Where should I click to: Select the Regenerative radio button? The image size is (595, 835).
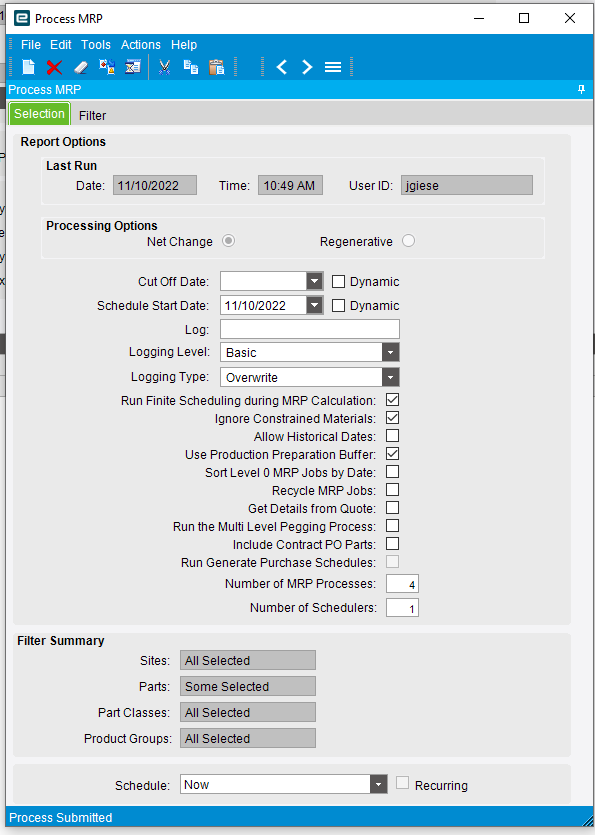[x=409, y=241]
